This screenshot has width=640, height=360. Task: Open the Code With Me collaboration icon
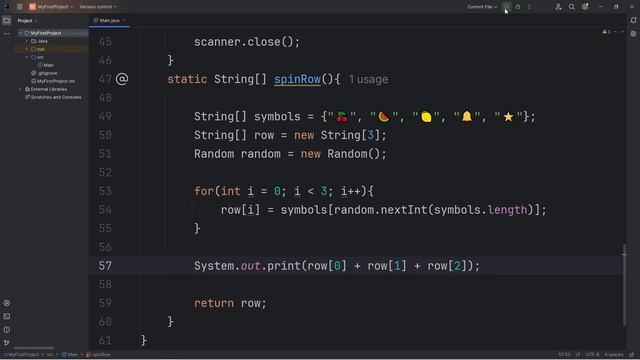click(x=558, y=7)
